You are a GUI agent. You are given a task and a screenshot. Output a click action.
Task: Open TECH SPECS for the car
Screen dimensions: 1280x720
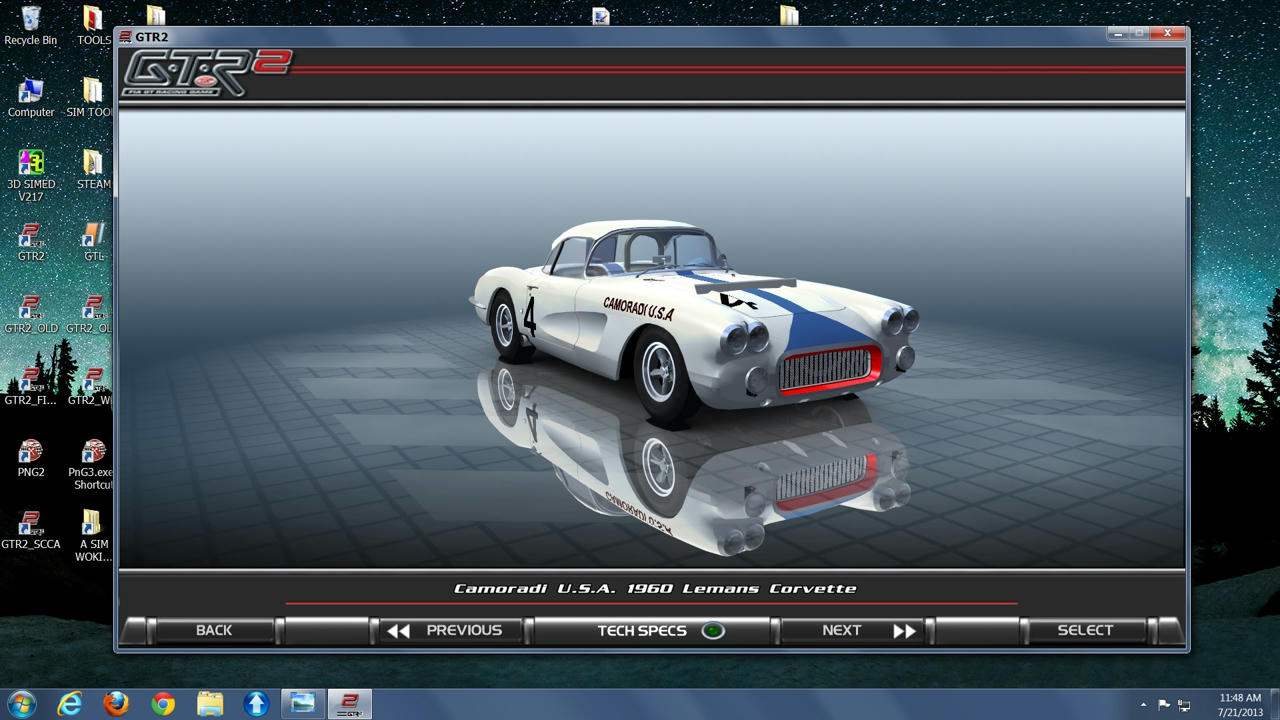tap(652, 631)
